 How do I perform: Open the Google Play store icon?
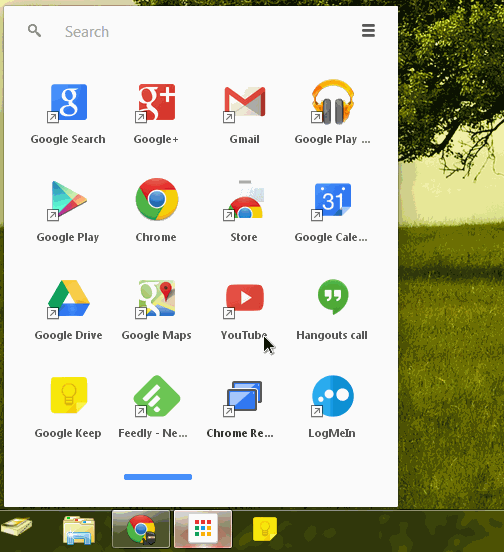pyautogui.click(x=68, y=200)
